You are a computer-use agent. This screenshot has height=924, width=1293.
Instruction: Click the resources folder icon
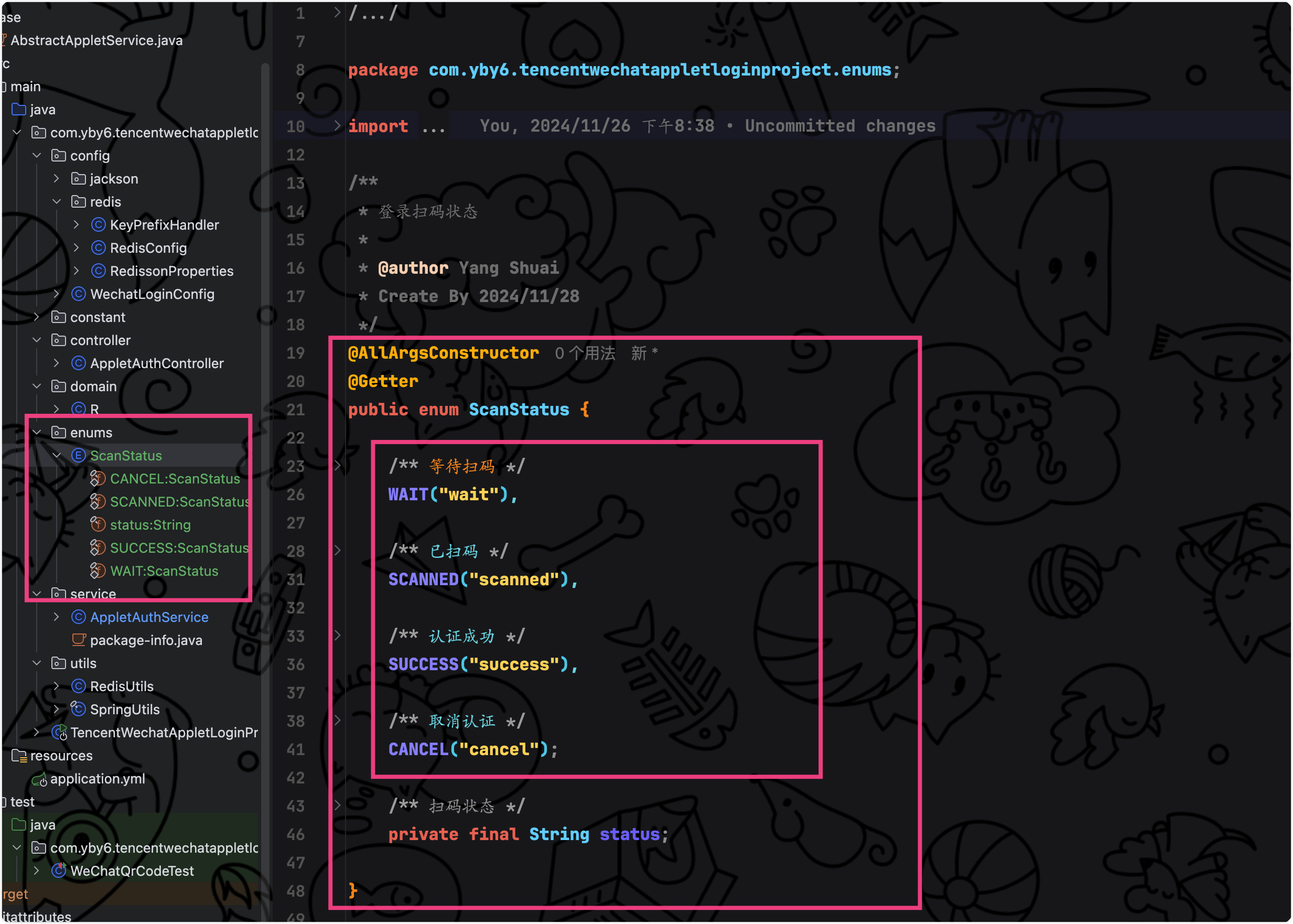tap(19, 756)
